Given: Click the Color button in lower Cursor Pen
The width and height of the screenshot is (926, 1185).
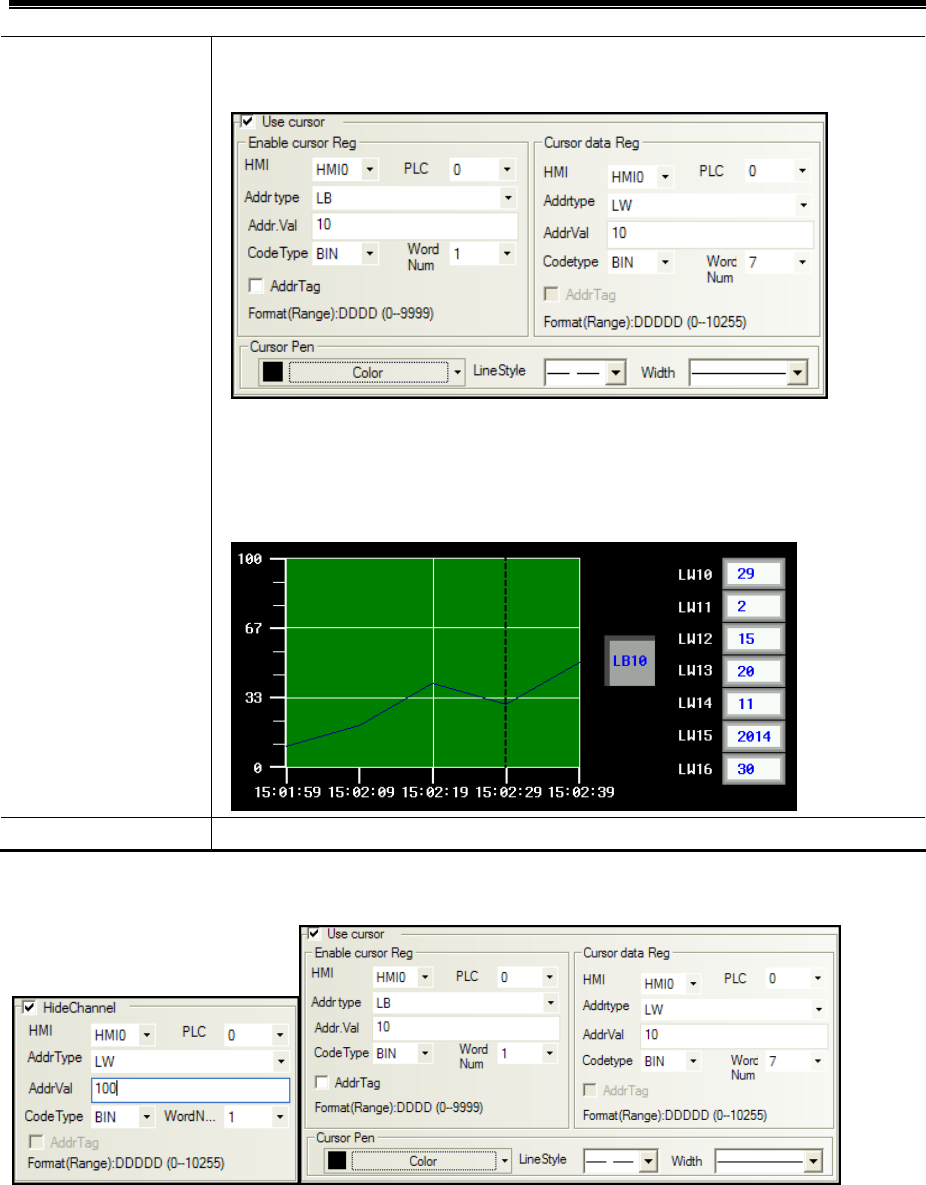Looking at the screenshot, I should (x=423, y=1161).
